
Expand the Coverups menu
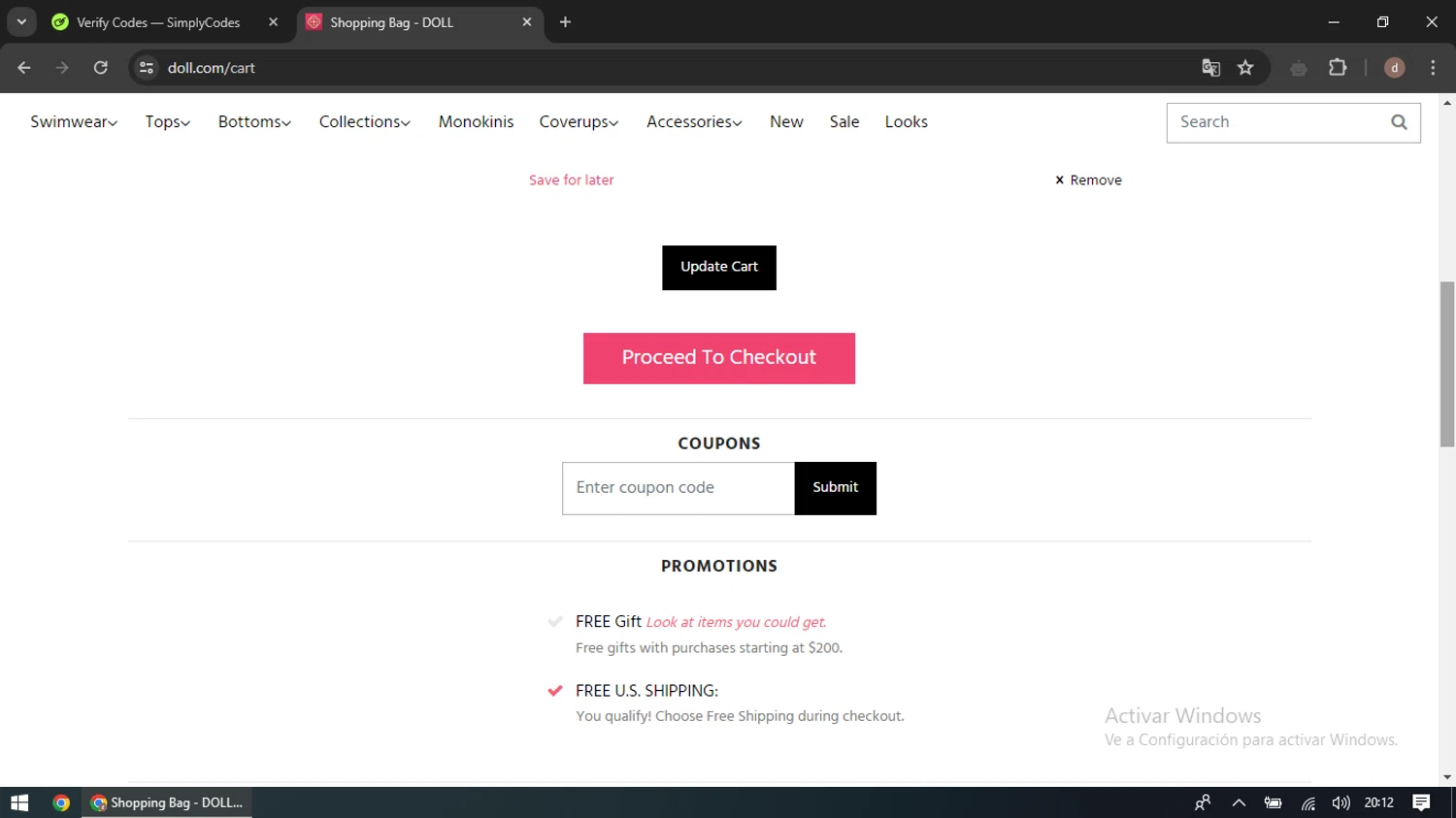click(579, 121)
